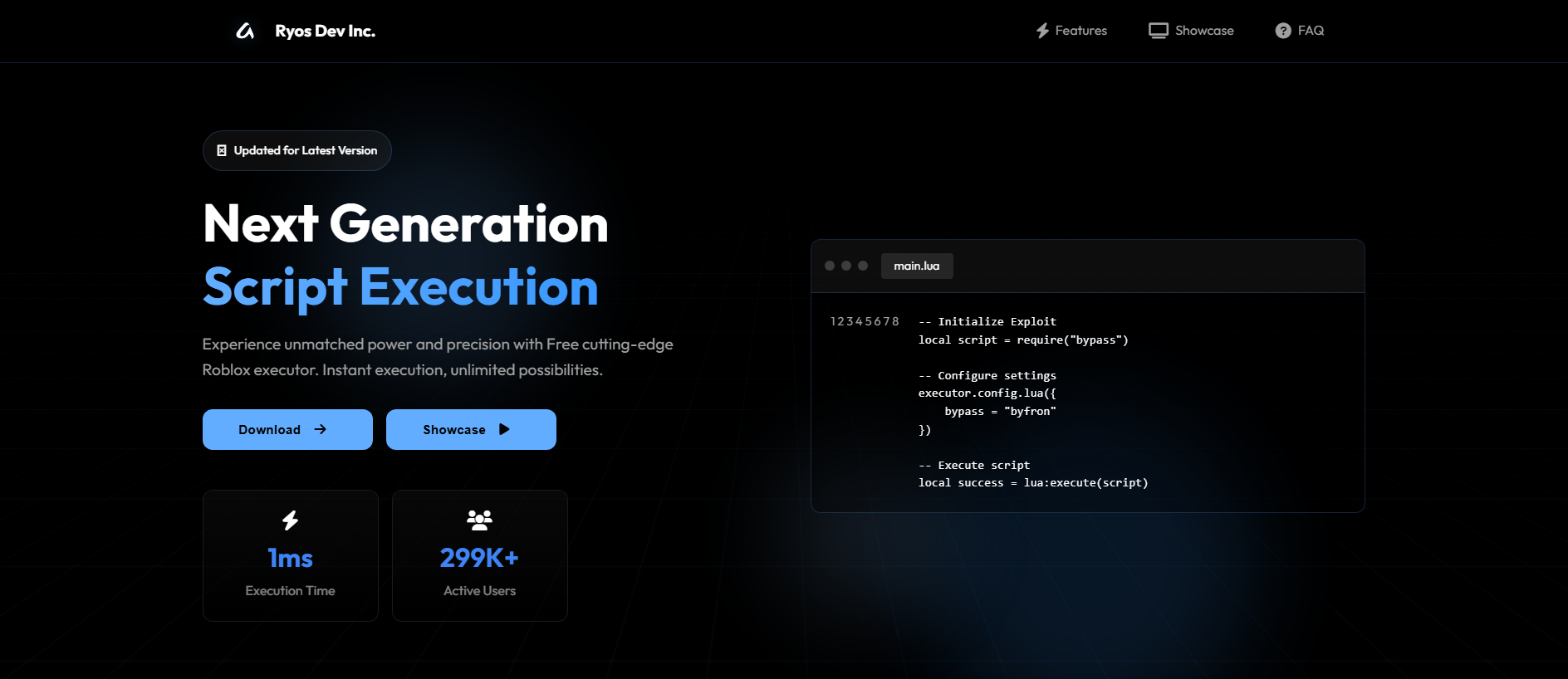Open the Features nav link

coord(1080,31)
